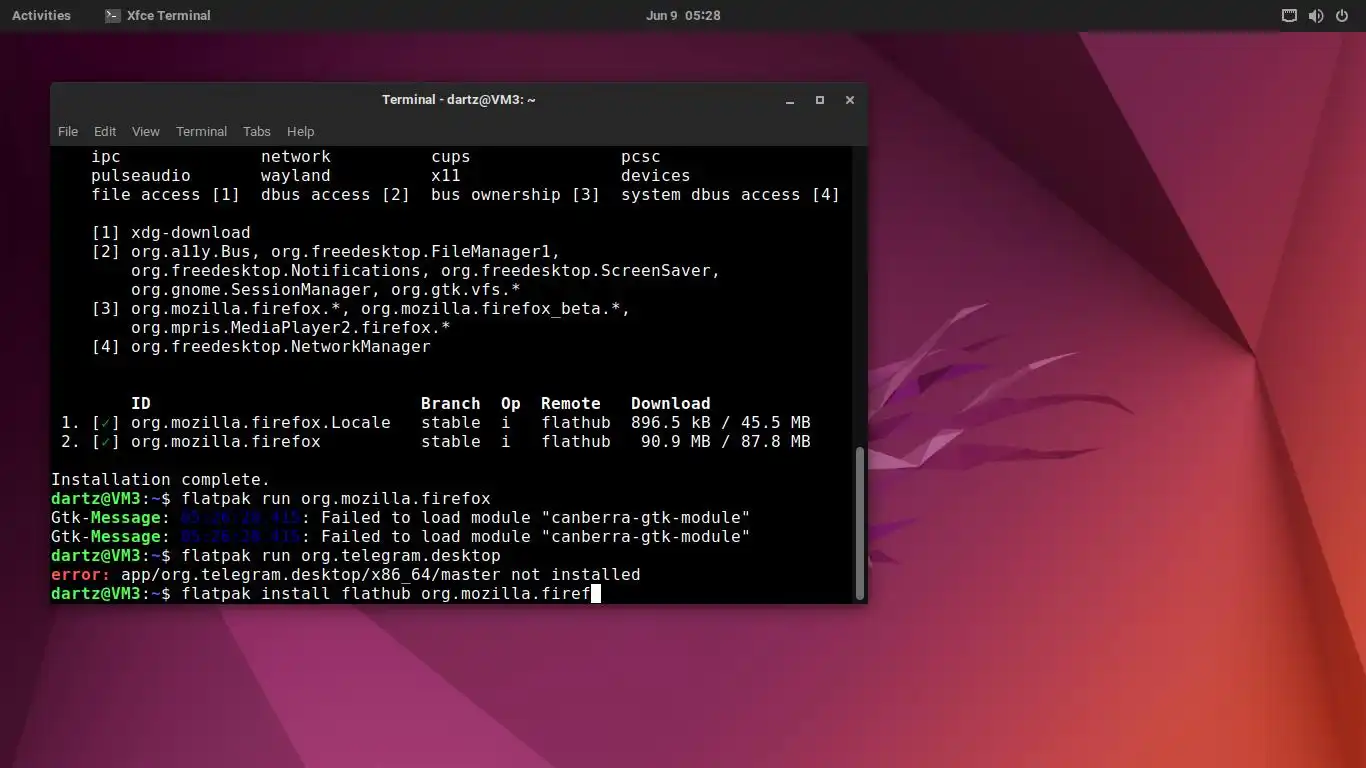The height and width of the screenshot is (768, 1366).
Task: Click the red 'error:' label
Action: tap(81, 575)
